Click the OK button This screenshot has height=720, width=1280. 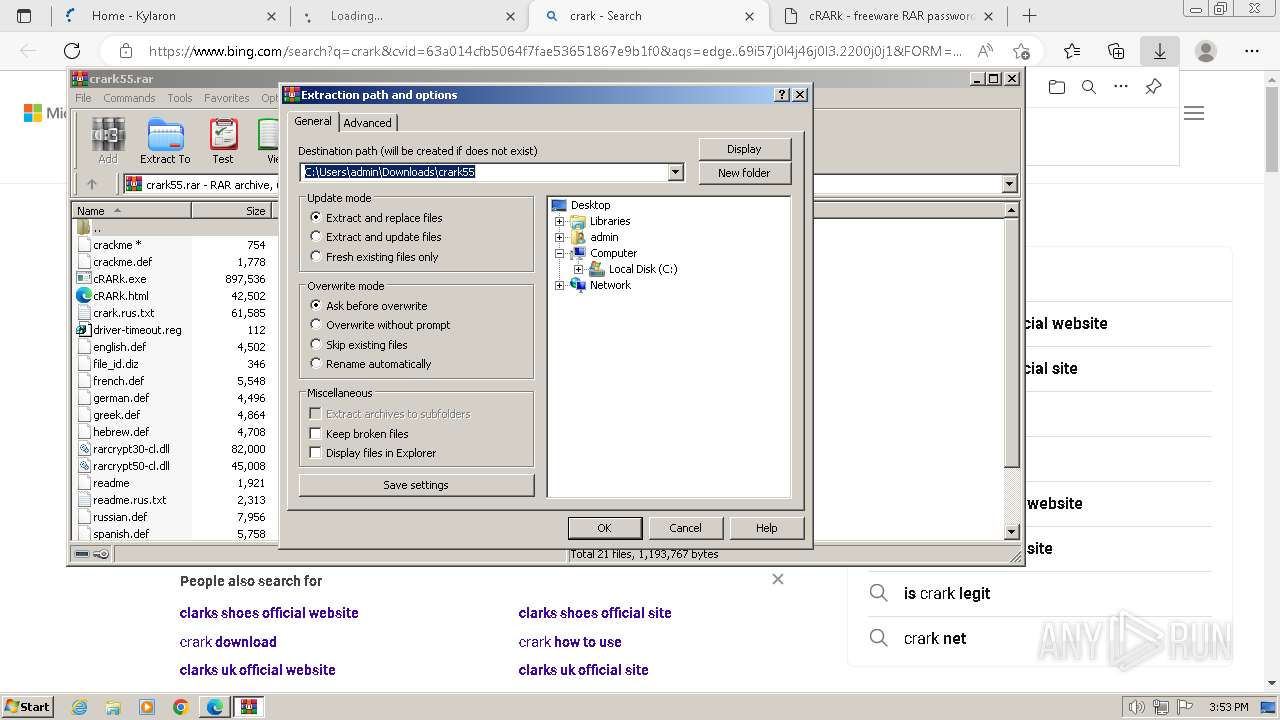(604, 528)
